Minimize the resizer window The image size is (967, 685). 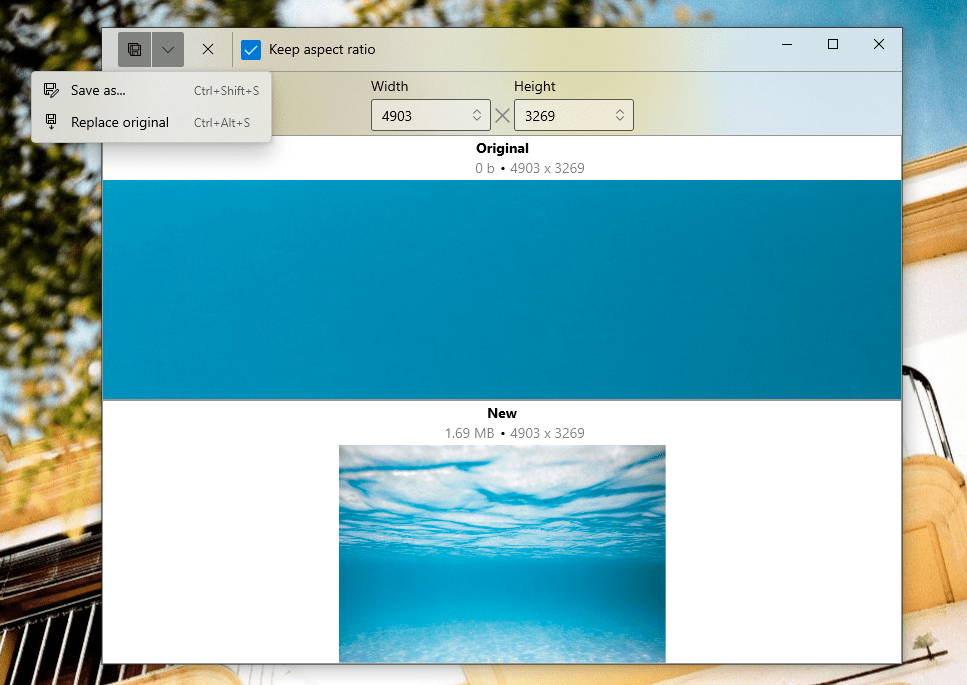pos(786,44)
